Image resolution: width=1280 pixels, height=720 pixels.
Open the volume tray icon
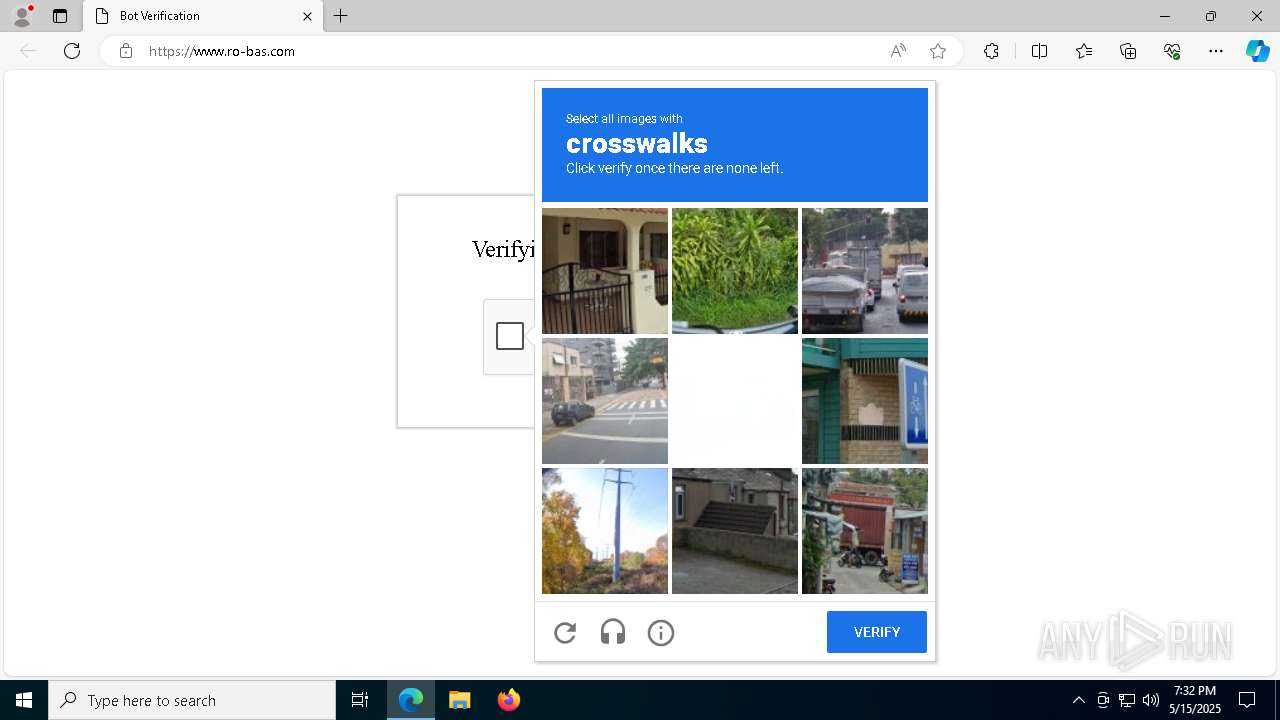click(1150, 700)
